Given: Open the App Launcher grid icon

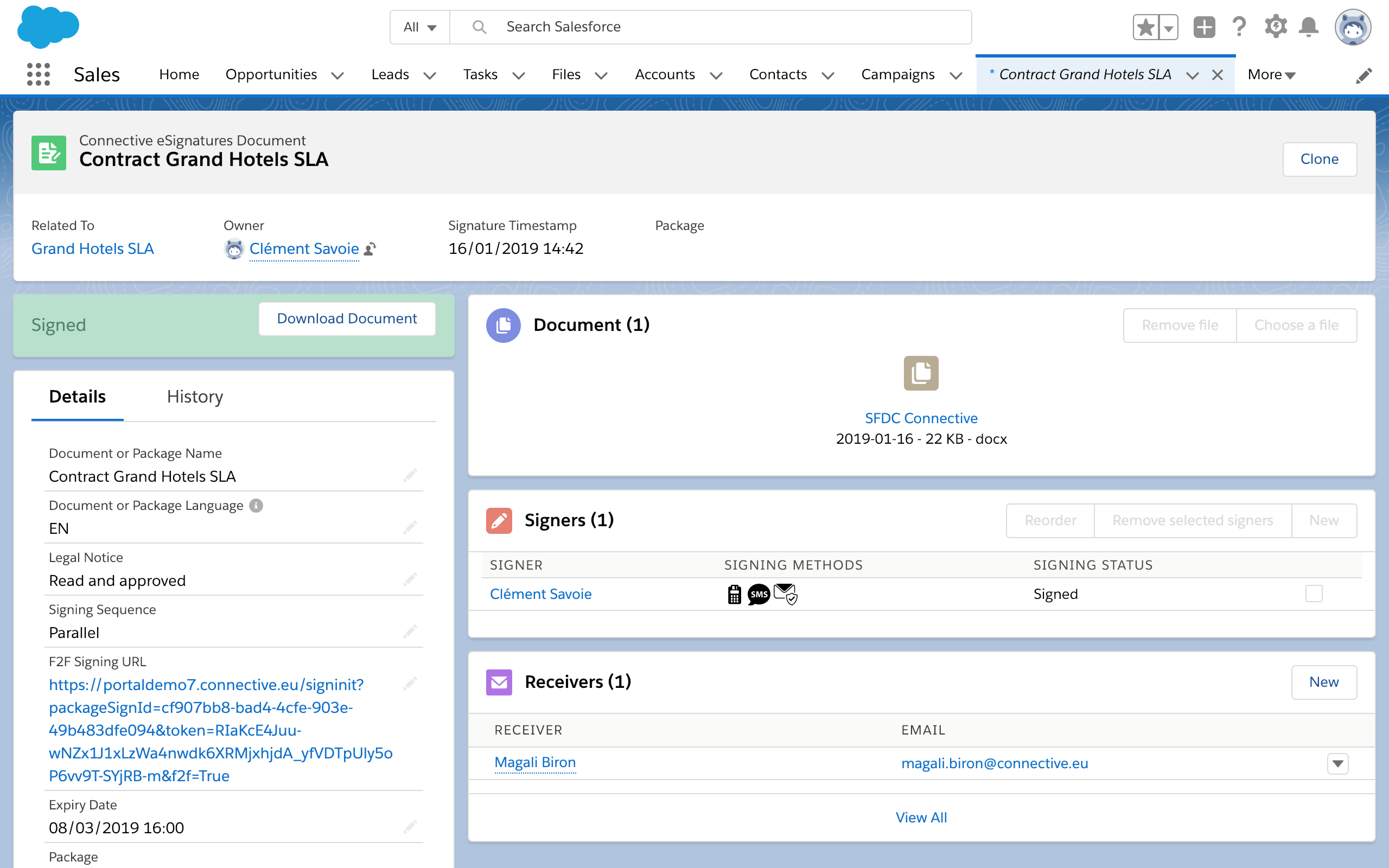Looking at the screenshot, I should [x=39, y=75].
